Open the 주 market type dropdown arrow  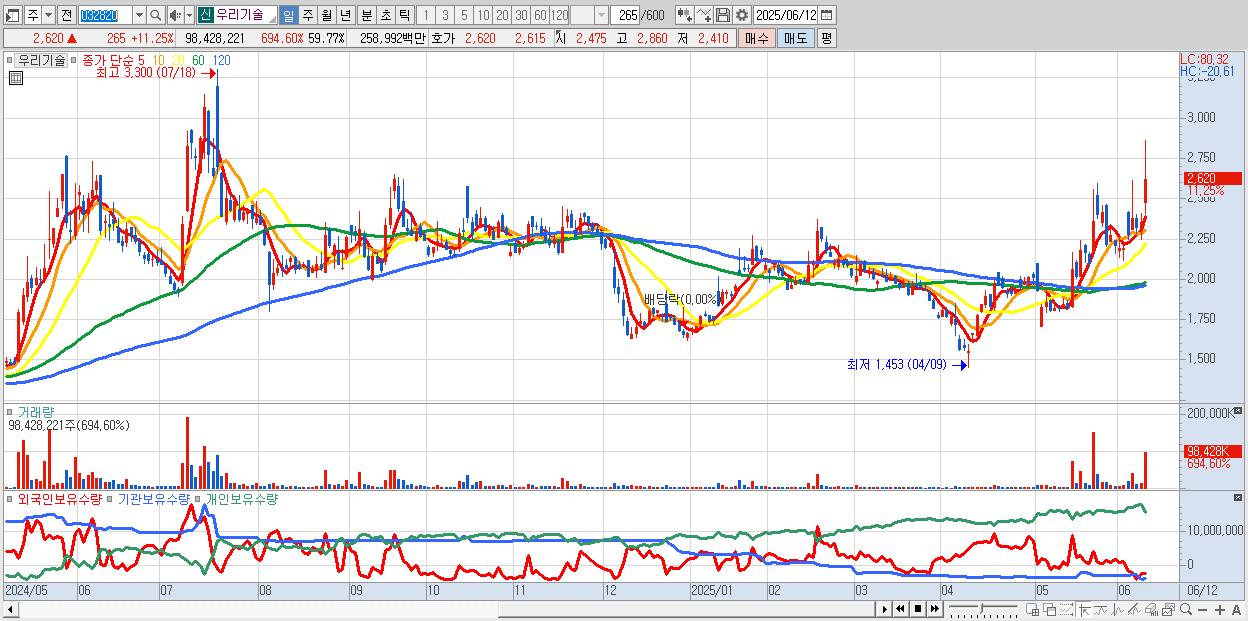49,15
